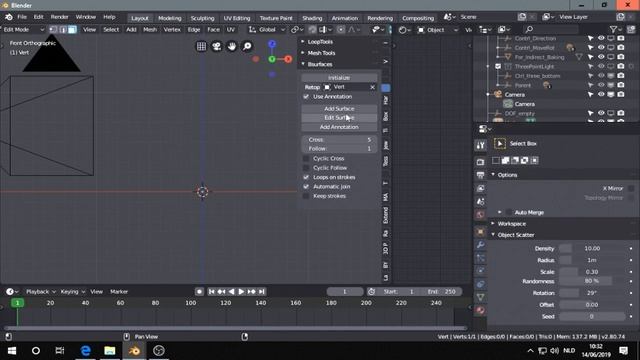Expand the Workspace section
This screenshot has height=360, width=640.
point(493,224)
